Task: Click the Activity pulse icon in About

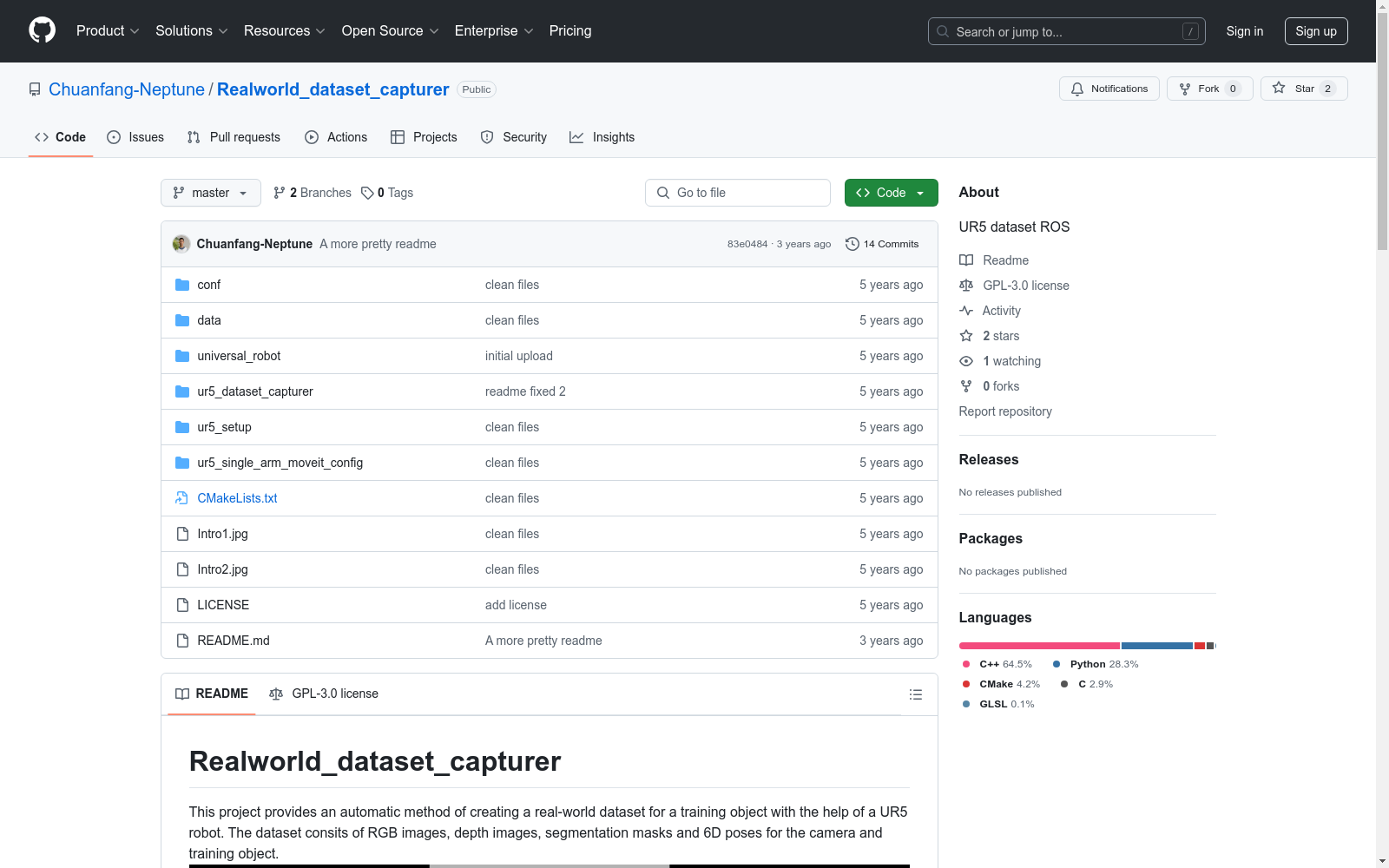Action: pos(966,311)
